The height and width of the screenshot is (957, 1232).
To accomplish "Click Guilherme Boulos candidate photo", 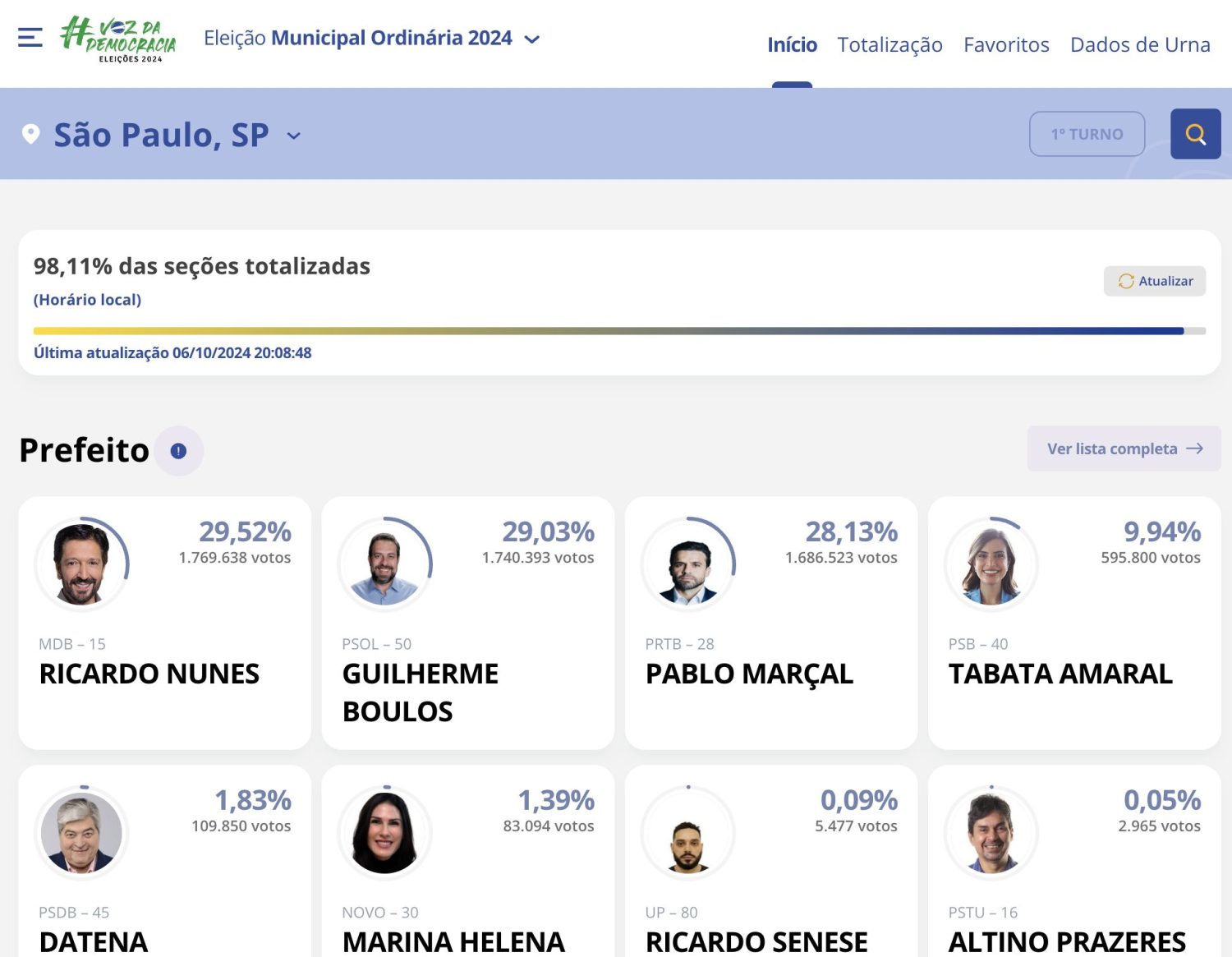I will (x=384, y=564).
